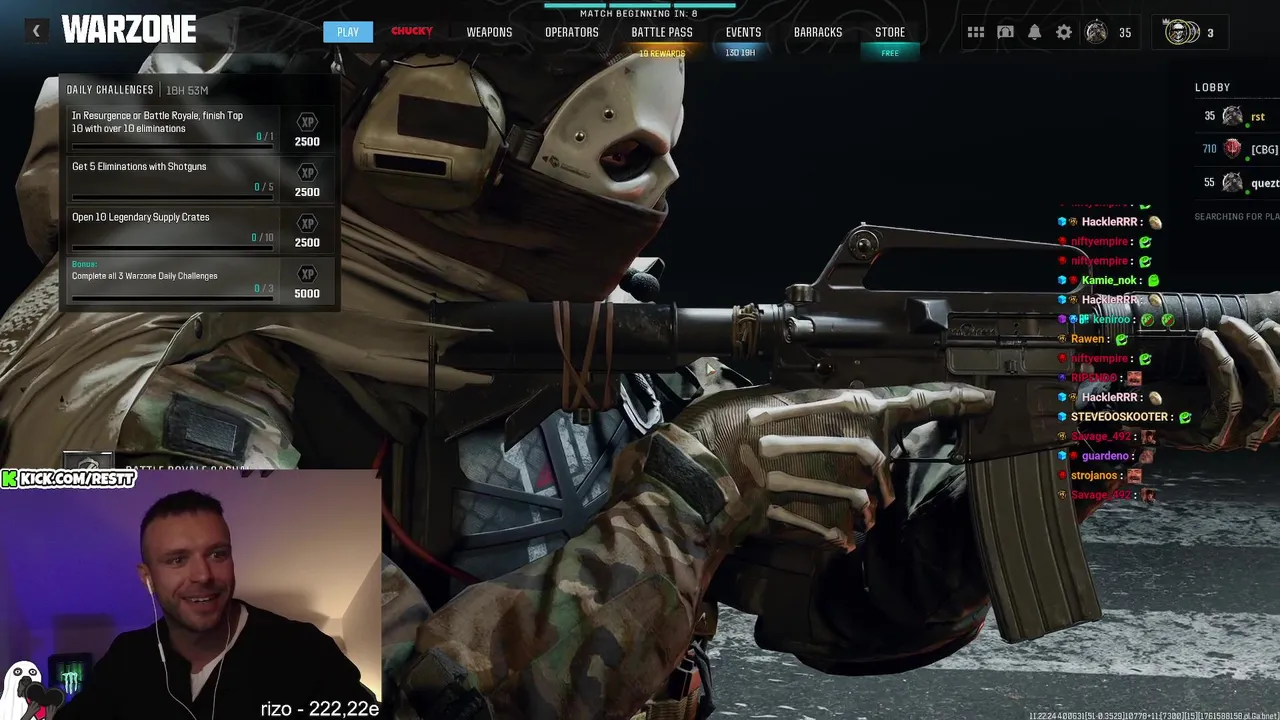Open the EVENTS tab
Screen dimensions: 1280x720
point(743,32)
